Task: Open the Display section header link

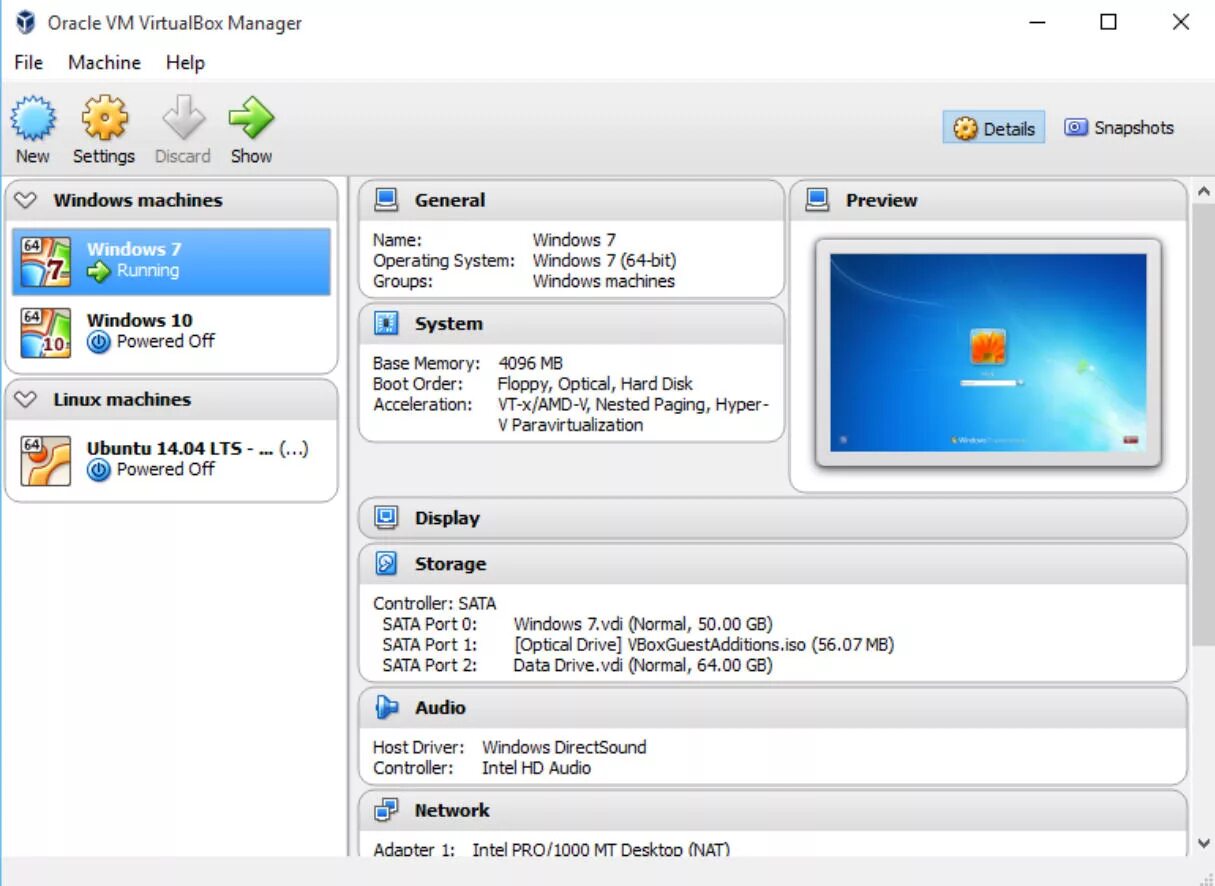Action: click(447, 518)
